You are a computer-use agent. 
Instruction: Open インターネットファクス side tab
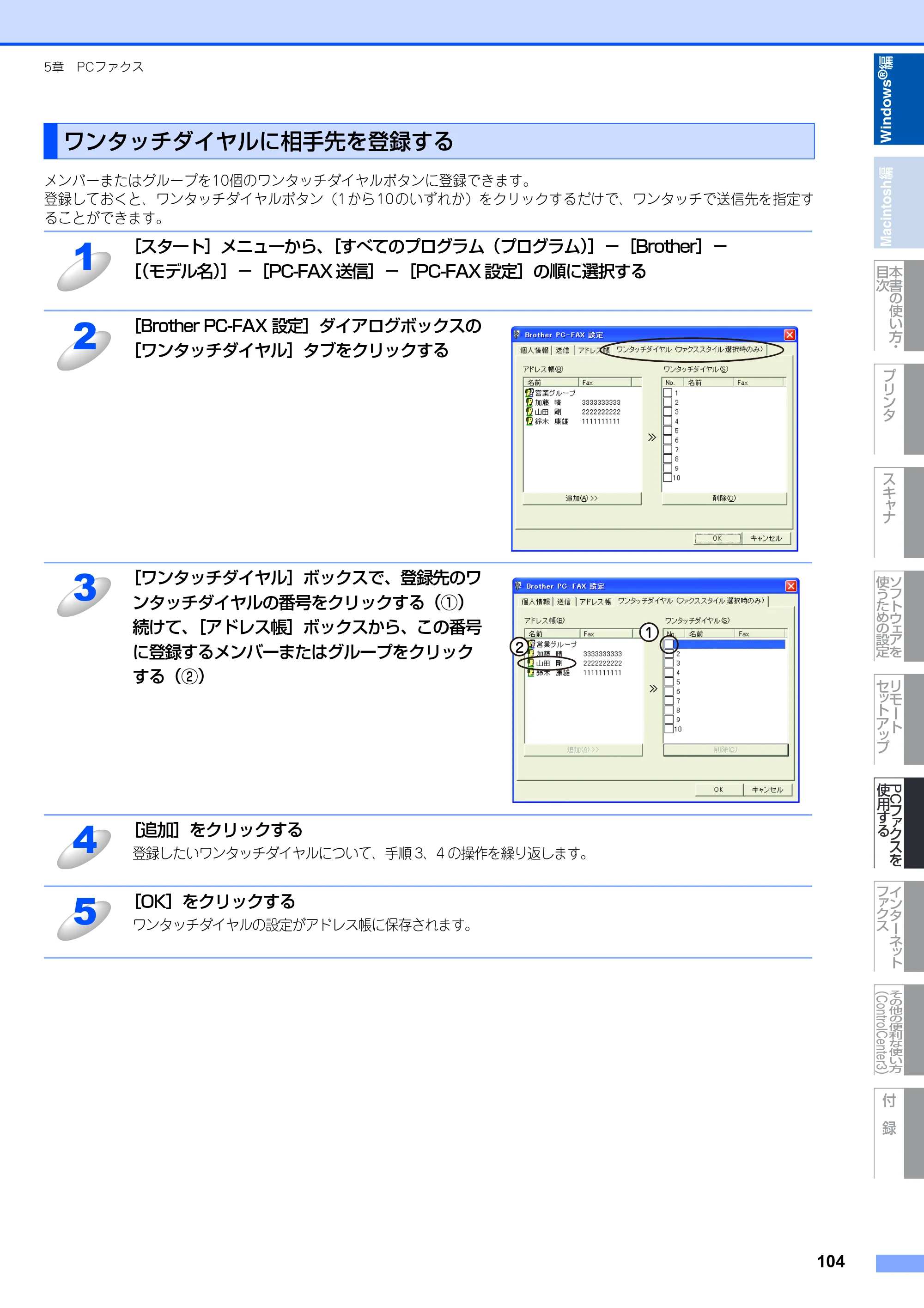tap(899, 926)
